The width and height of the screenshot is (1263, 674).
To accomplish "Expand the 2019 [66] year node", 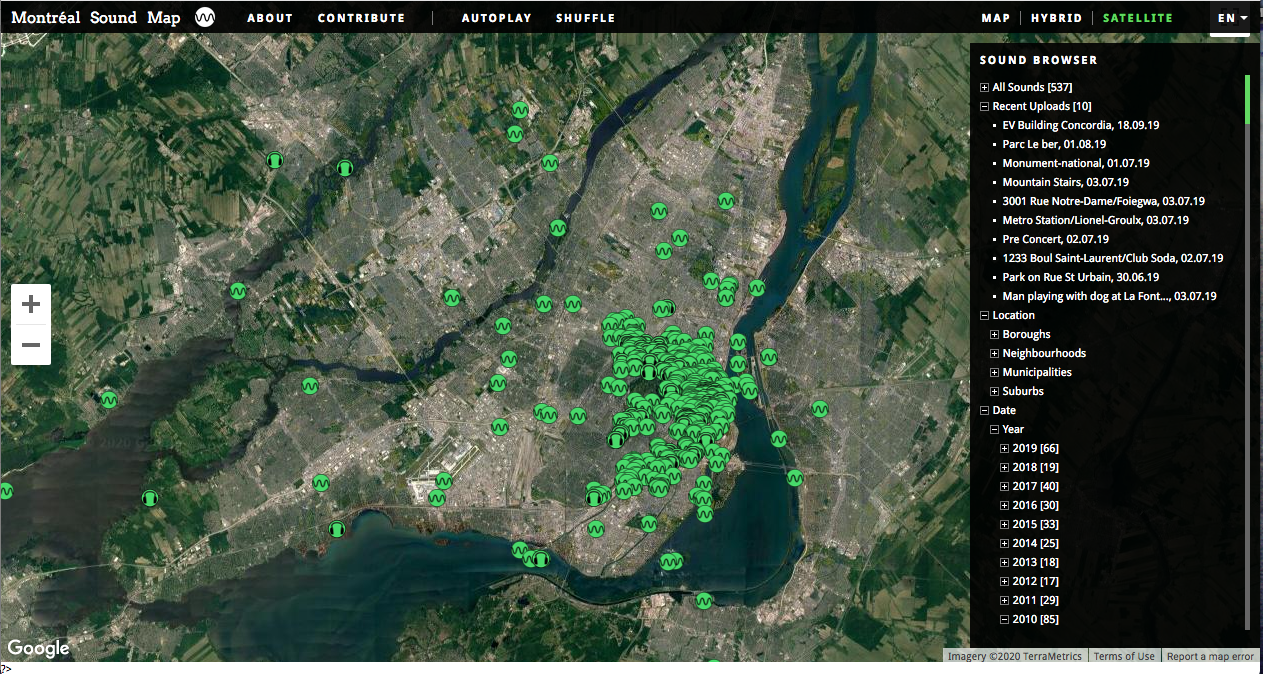I will point(1005,449).
